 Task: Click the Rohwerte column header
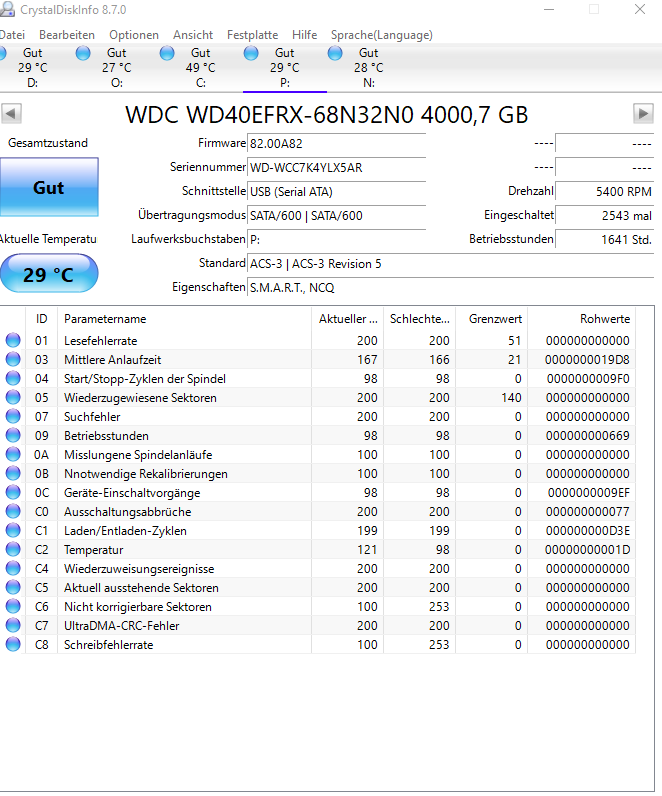(581, 319)
